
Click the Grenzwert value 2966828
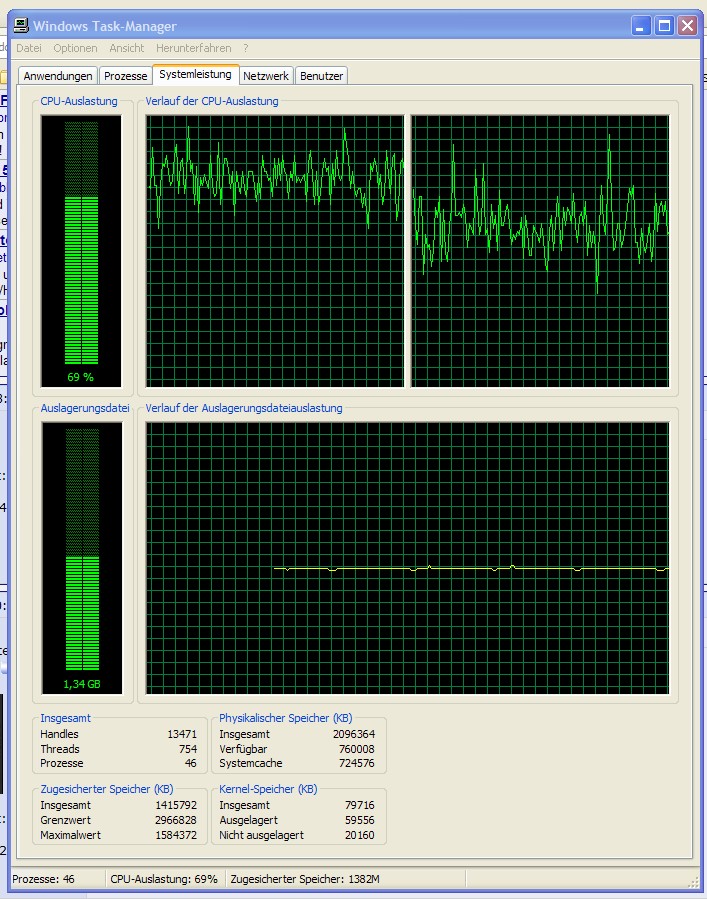pos(176,820)
